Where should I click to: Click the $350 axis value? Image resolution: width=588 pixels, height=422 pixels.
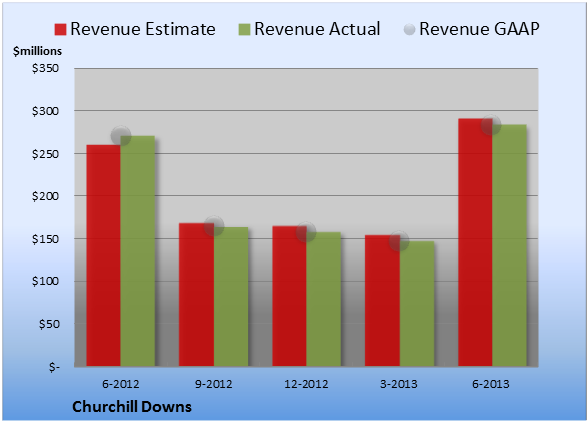click(x=45, y=68)
